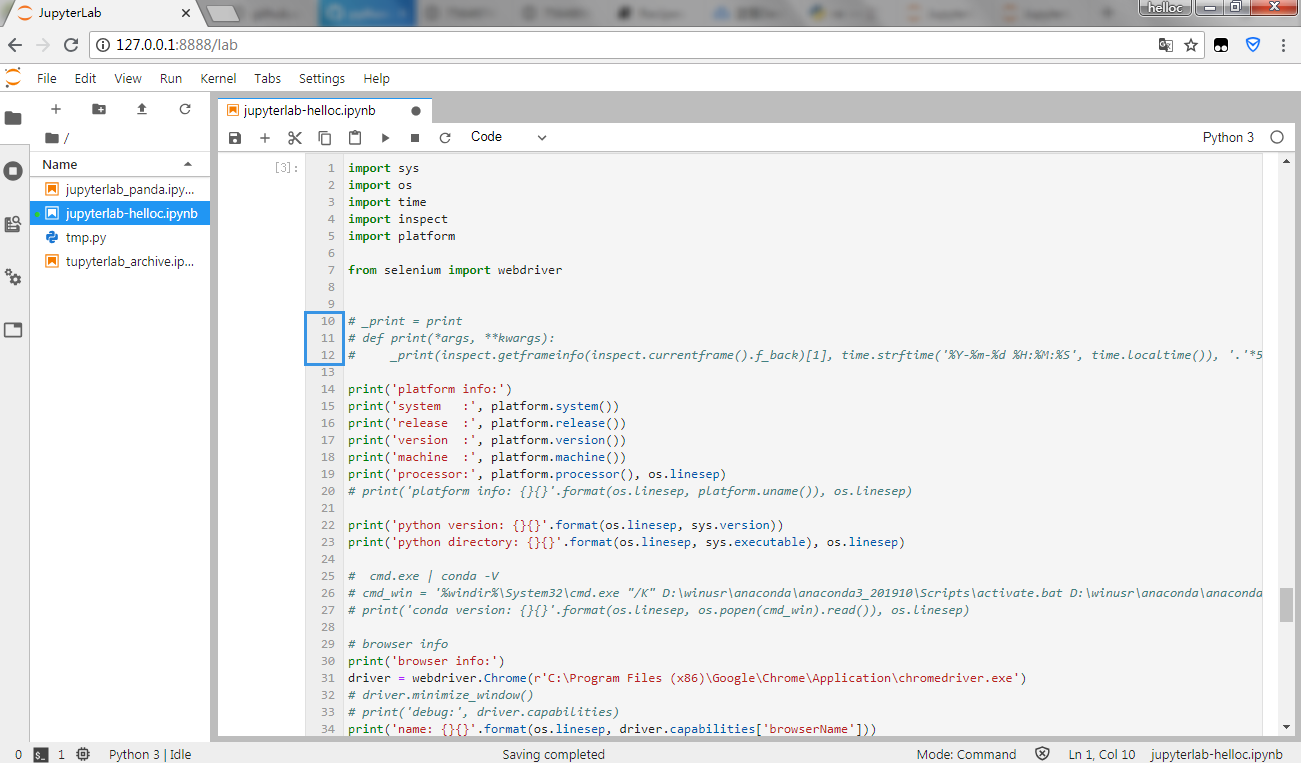
Task: Open the File Browser sidebar tab
Action: tap(13, 118)
